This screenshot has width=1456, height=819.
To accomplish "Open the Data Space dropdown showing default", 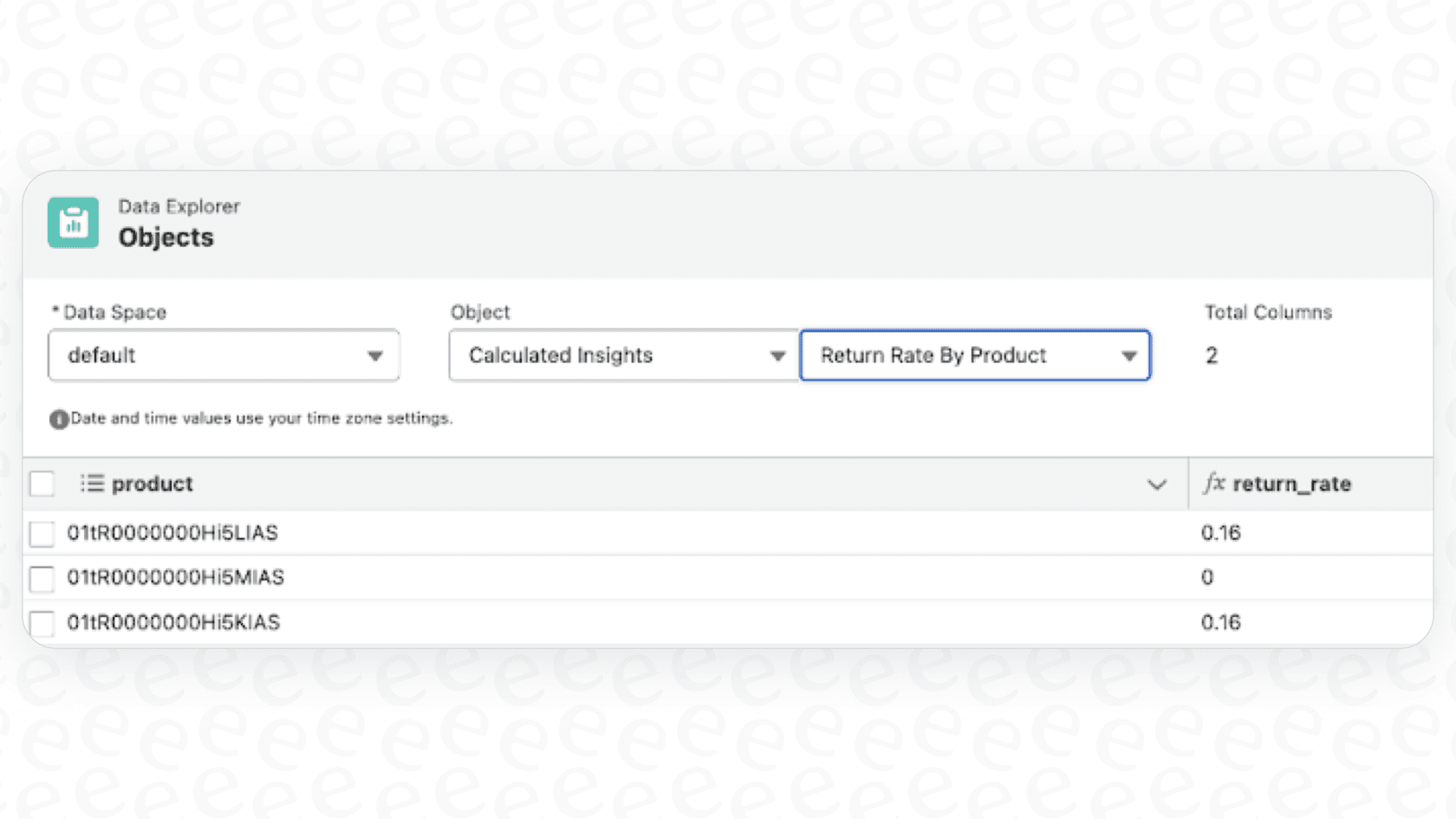I will [224, 355].
